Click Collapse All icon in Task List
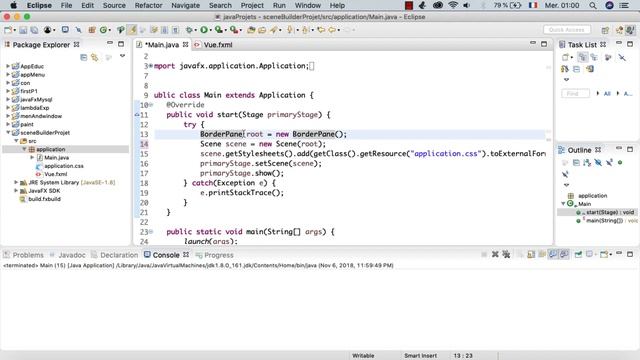Screen dimensions: 640x360 576,69
